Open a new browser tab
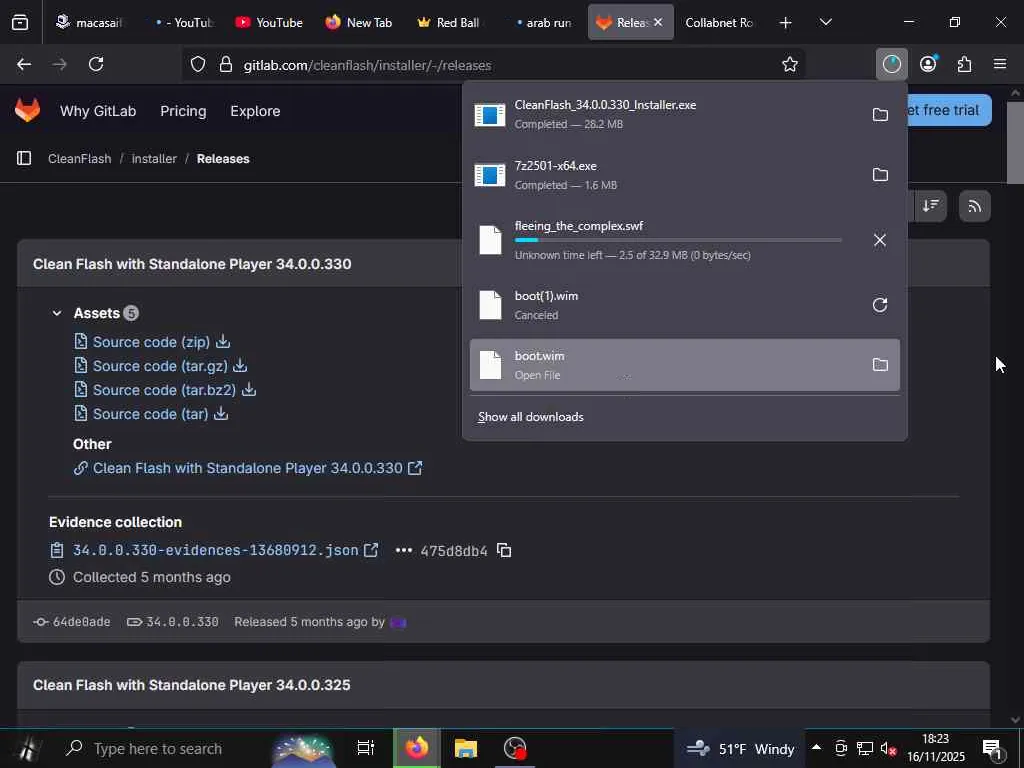The image size is (1024, 768). (785, 23)
